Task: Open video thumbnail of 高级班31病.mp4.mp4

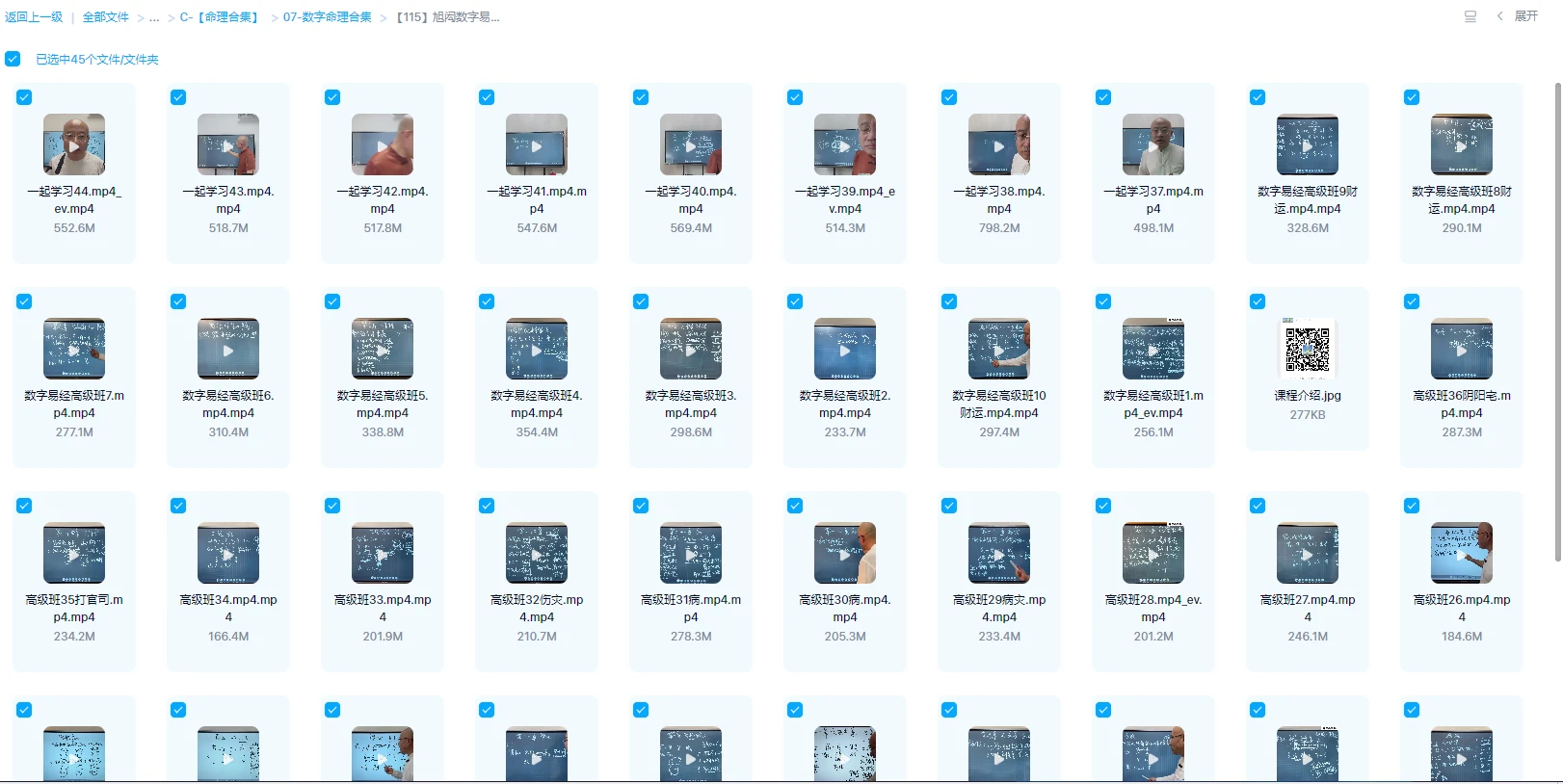Action: point(691,553)
